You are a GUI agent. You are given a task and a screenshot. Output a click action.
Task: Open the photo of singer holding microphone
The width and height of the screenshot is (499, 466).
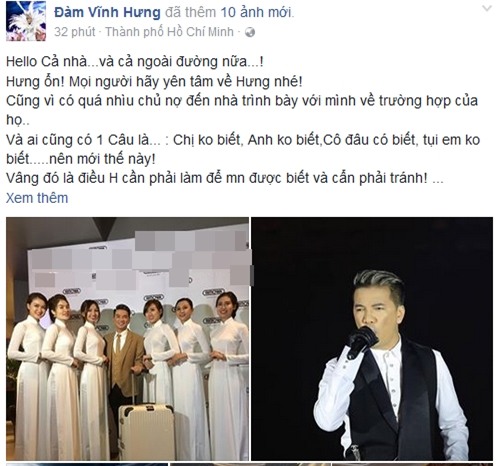pyautogui.click(x=372, y=339)
